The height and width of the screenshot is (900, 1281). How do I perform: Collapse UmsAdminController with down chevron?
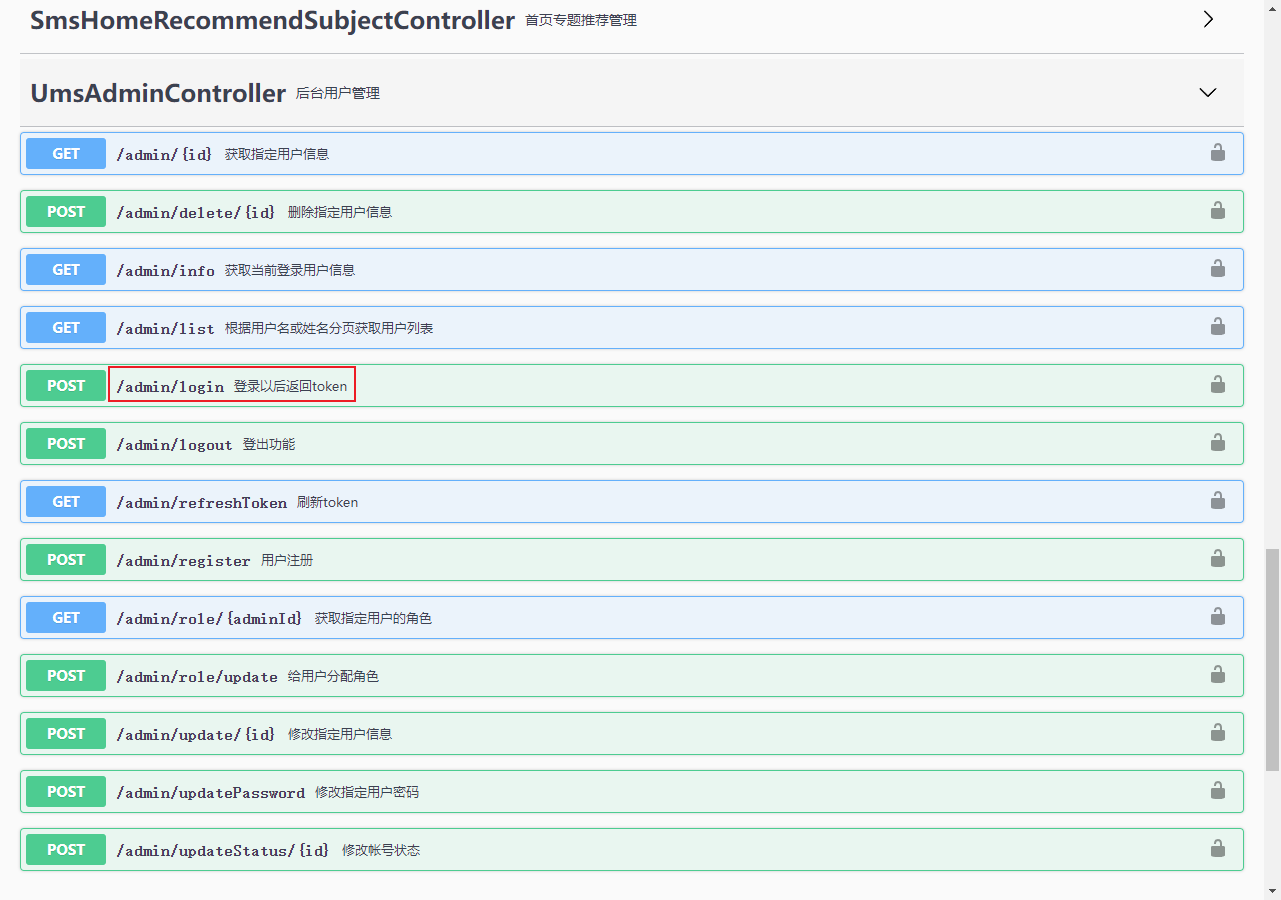tap(1208, 92)
